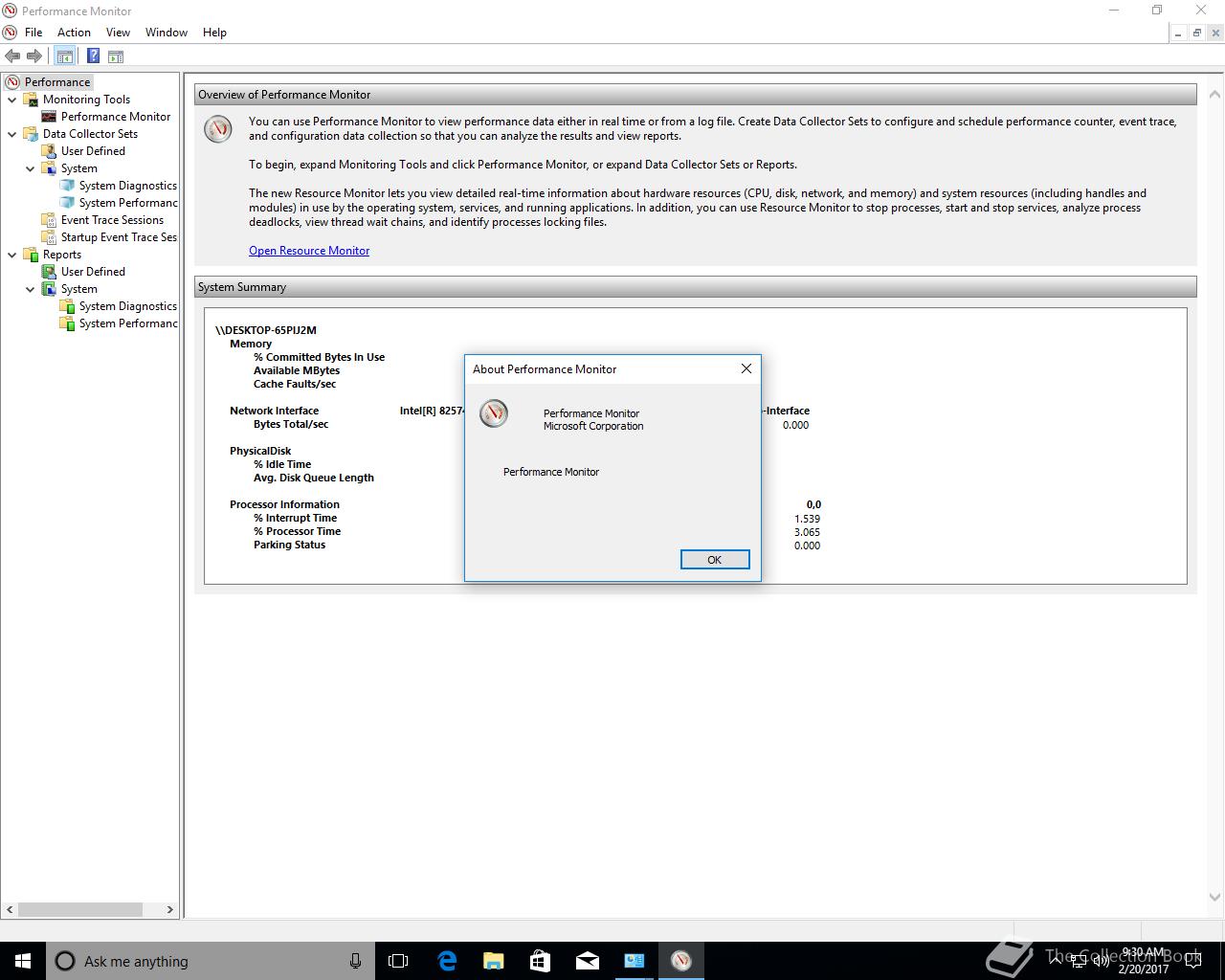1225x980 pixels.
Task: Select Event Trace Sessions
Action: pyautogui.click(x=112, y=220)
